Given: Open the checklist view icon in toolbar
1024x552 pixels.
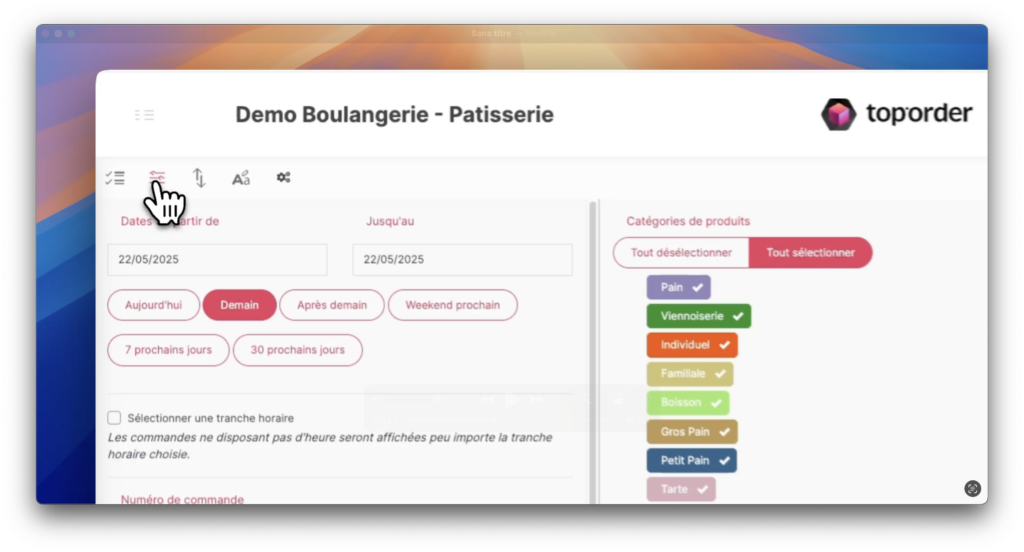Looking at the screenshot, I should (x=115, y=178).
